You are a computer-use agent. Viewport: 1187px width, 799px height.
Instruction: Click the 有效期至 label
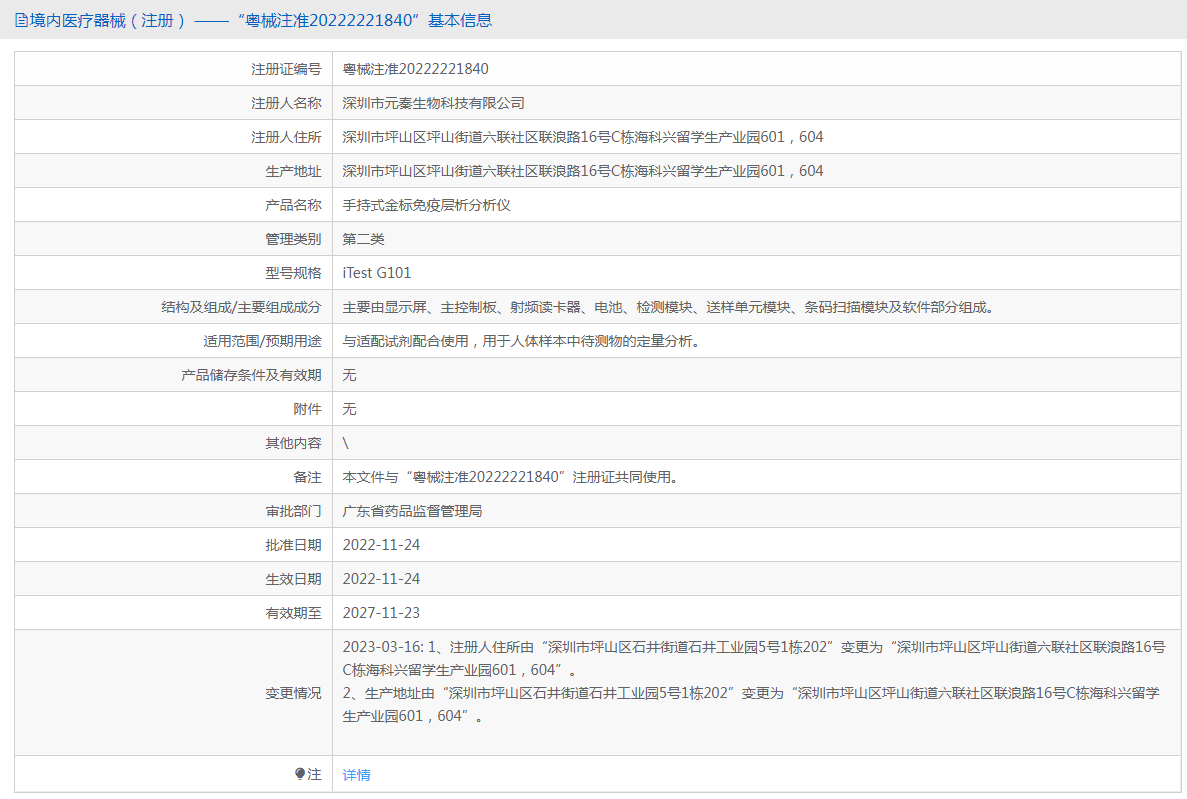tap(293, 613)
